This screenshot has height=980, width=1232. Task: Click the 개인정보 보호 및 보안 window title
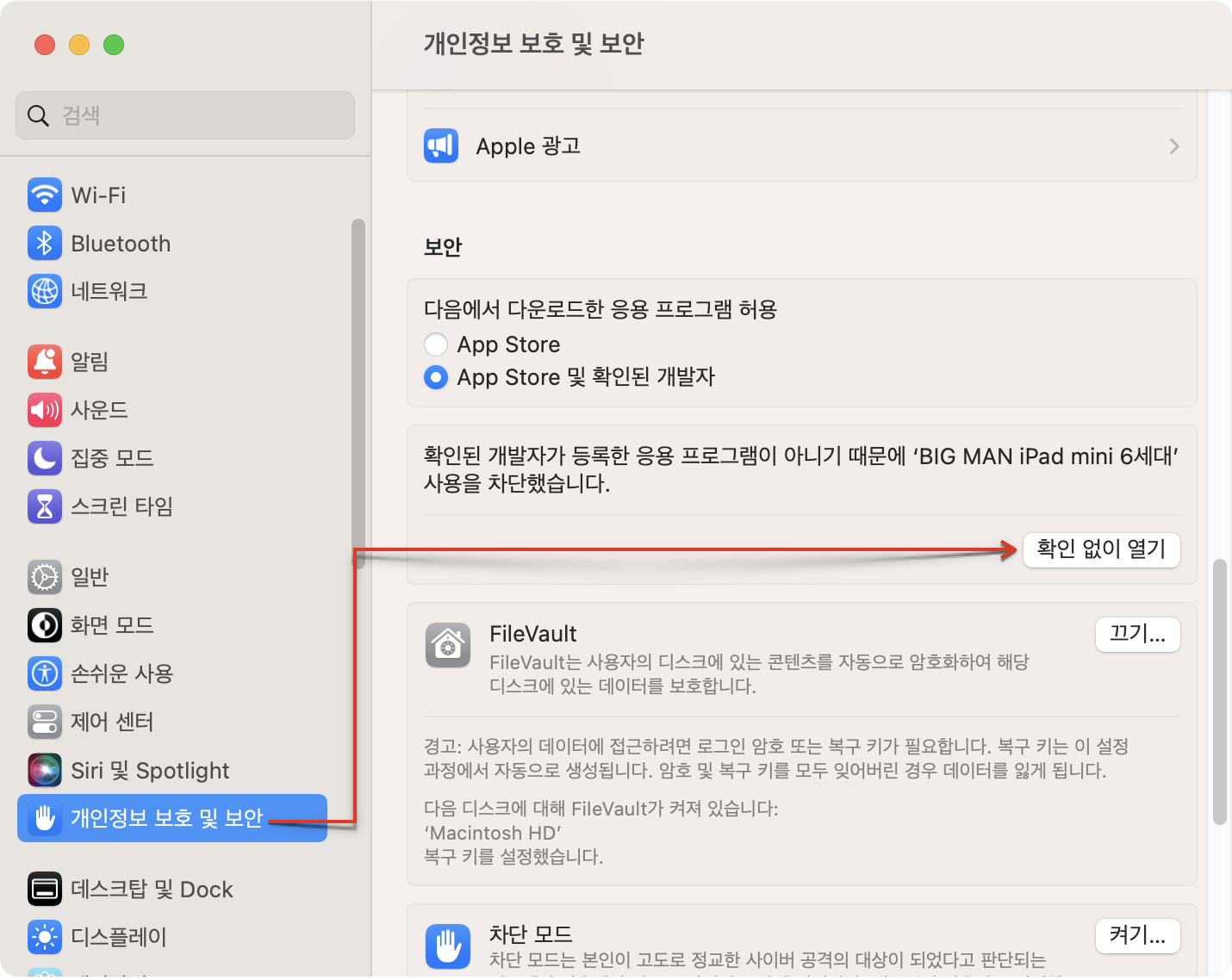click(534, 43)
